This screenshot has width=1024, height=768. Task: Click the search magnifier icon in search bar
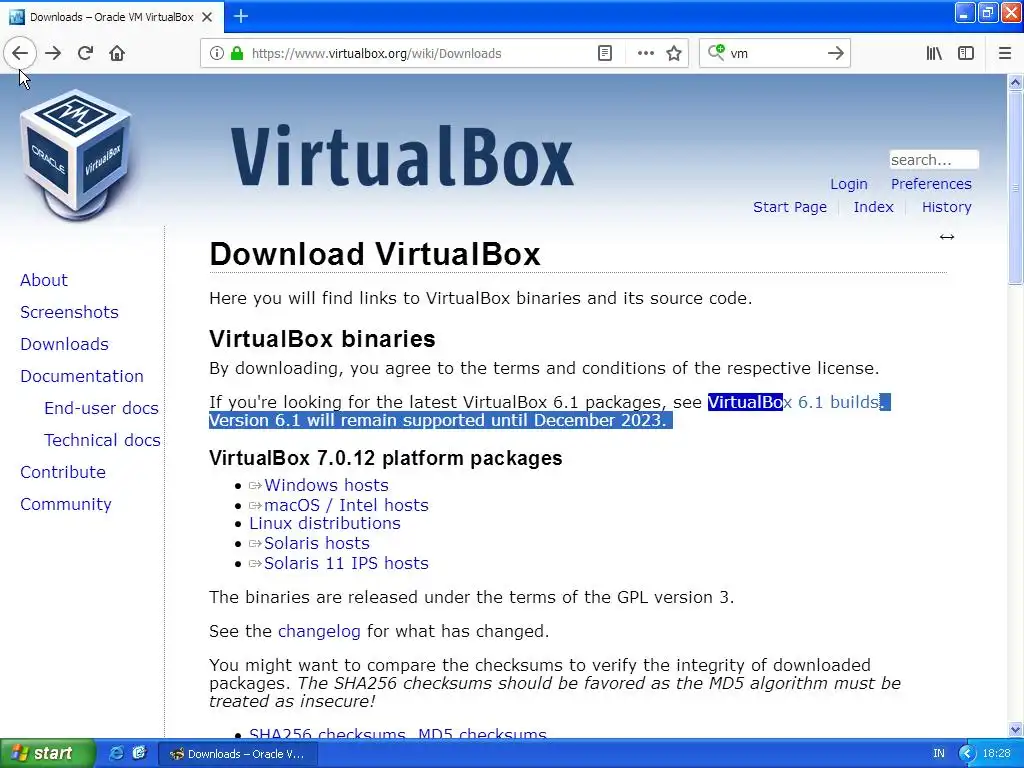coord(716,52)
